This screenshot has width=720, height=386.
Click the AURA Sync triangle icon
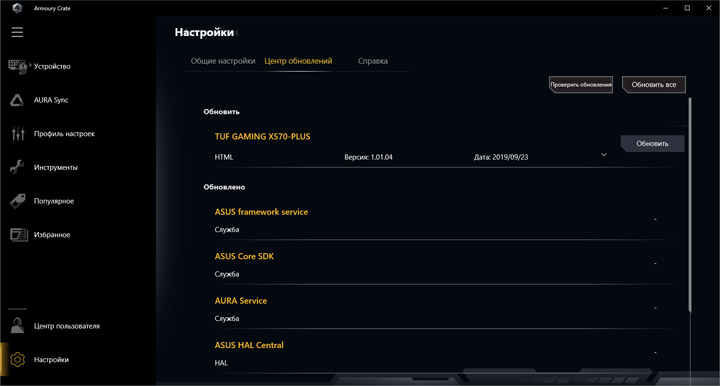[17, 100]
